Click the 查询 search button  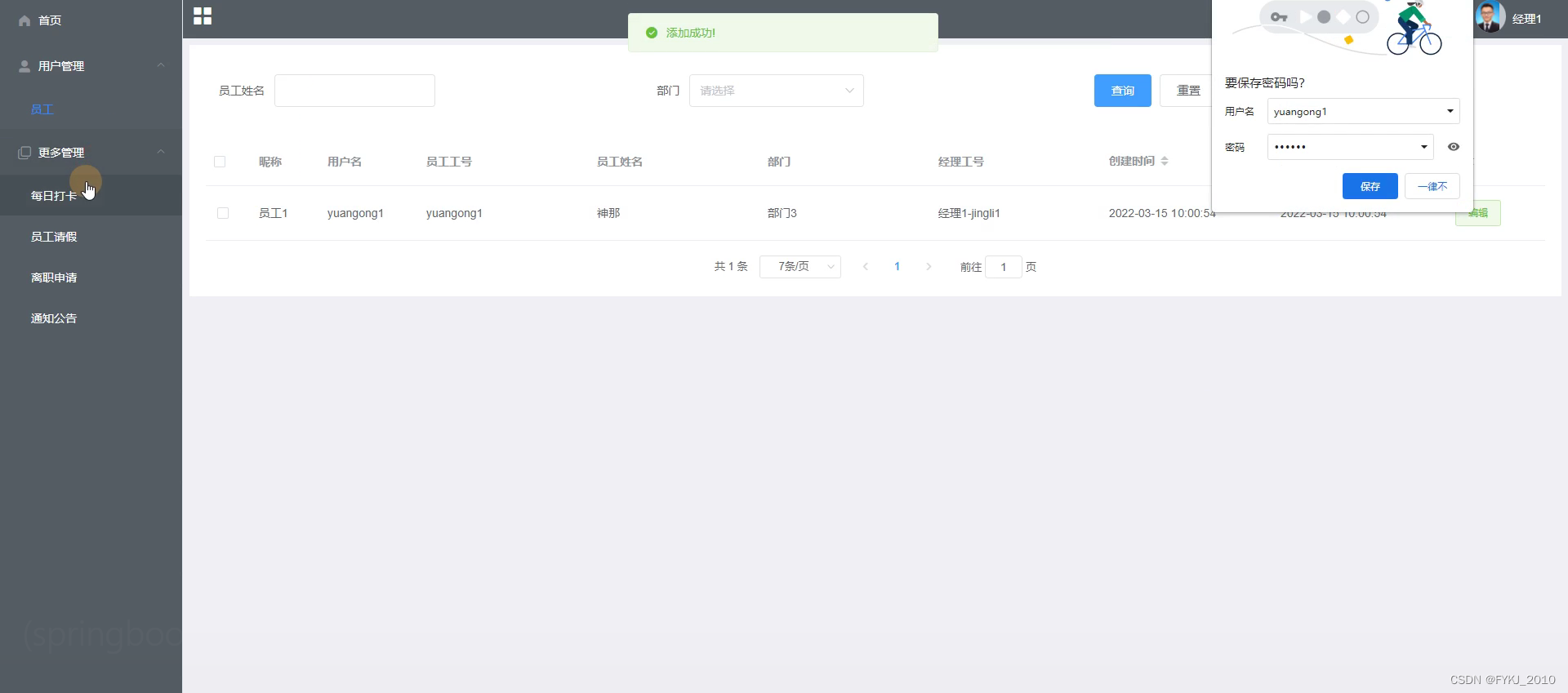[x=1123, y=91]
